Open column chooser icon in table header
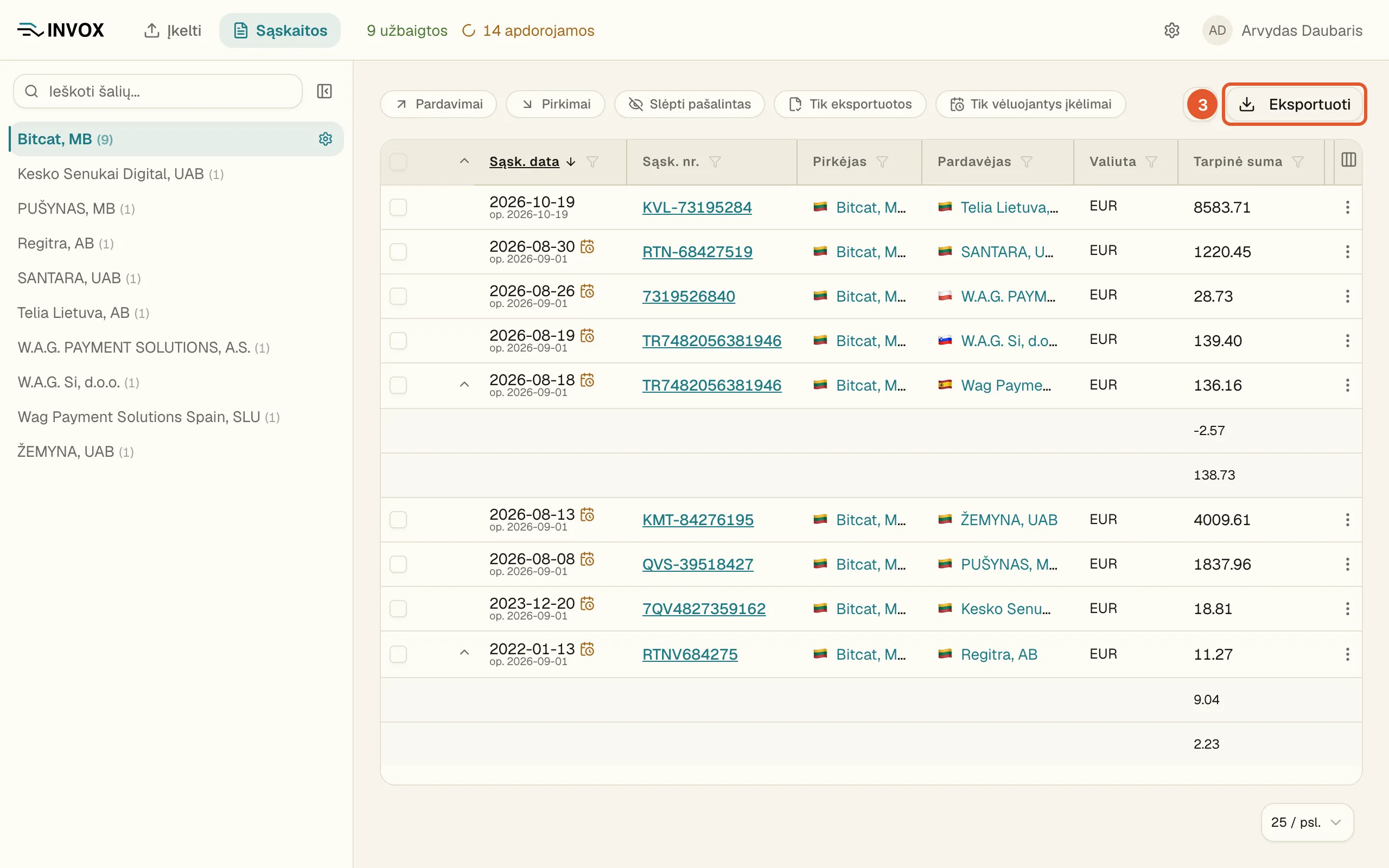1389x868 pixels. click(1348, 160)
